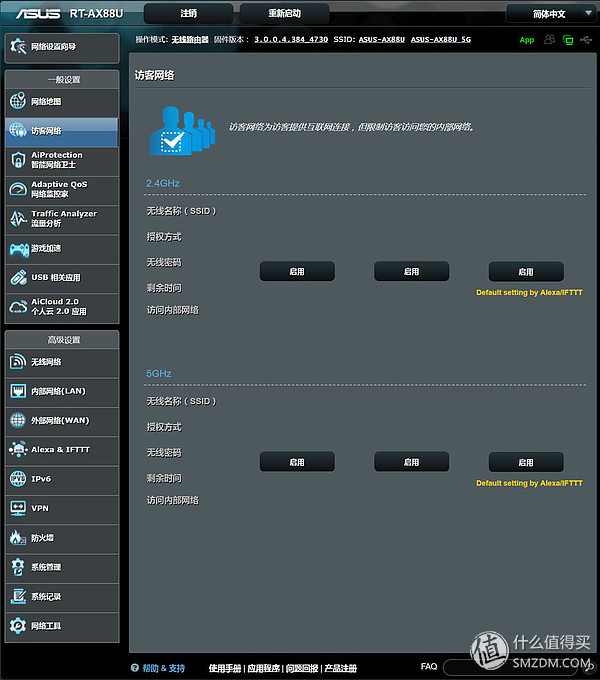Viewport: 600px width, 680px height.
Task: Click the 注销 logout button
Action: coord(189,13)
